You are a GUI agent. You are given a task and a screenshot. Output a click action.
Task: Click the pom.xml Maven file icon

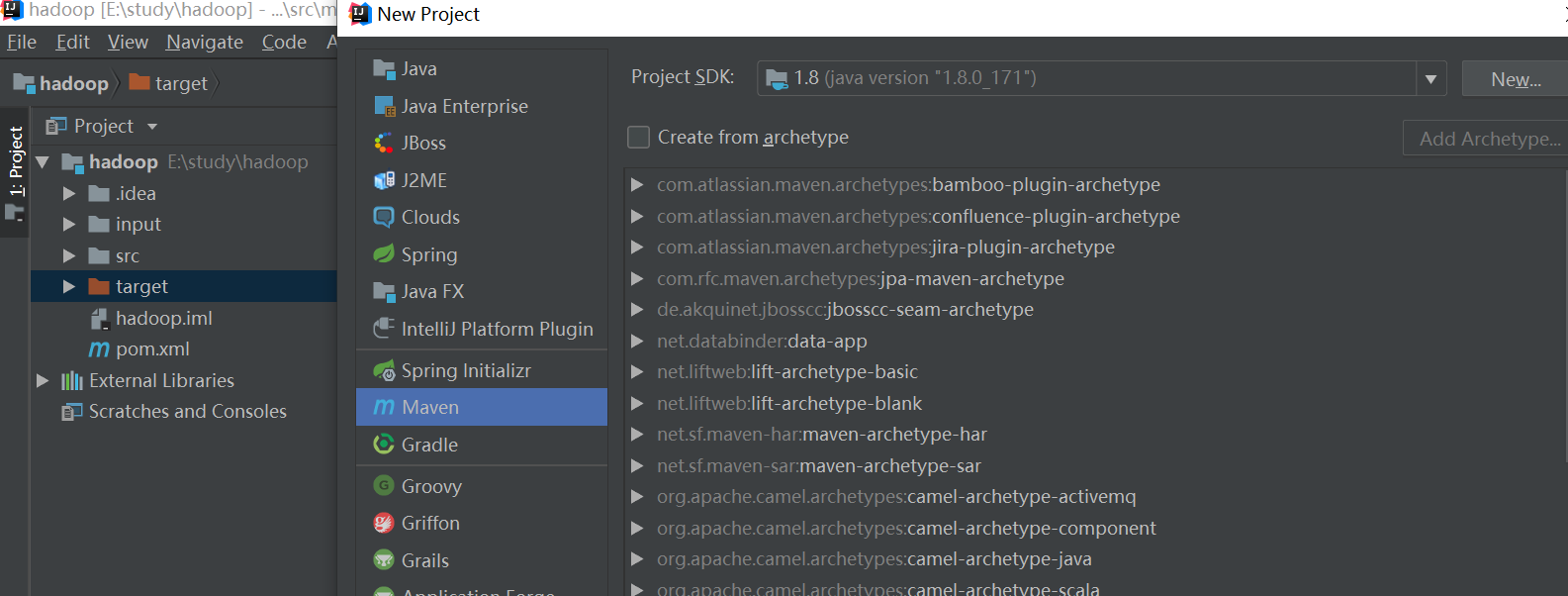point(99,349)
